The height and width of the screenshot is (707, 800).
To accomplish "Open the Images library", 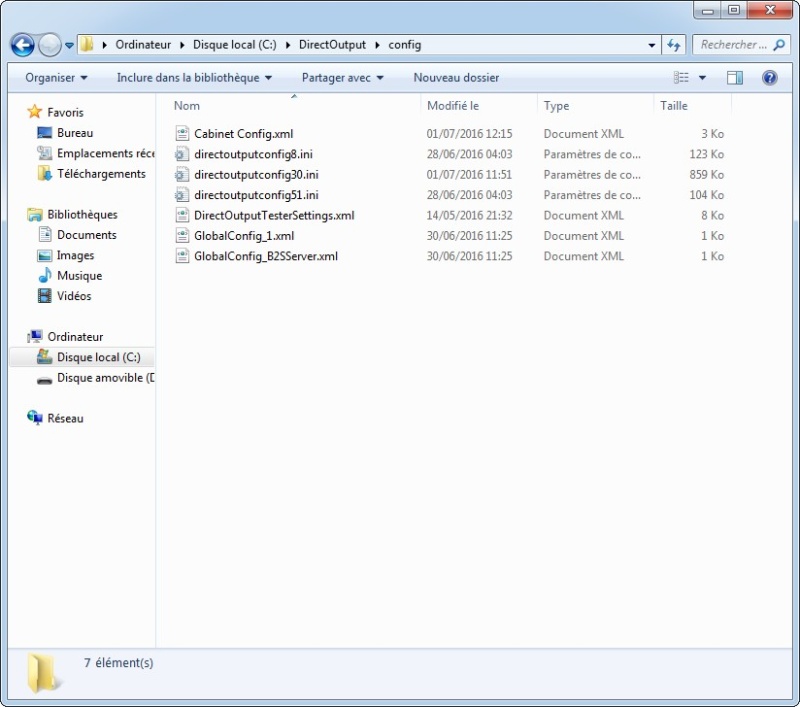I will click(x=76, y=255).
